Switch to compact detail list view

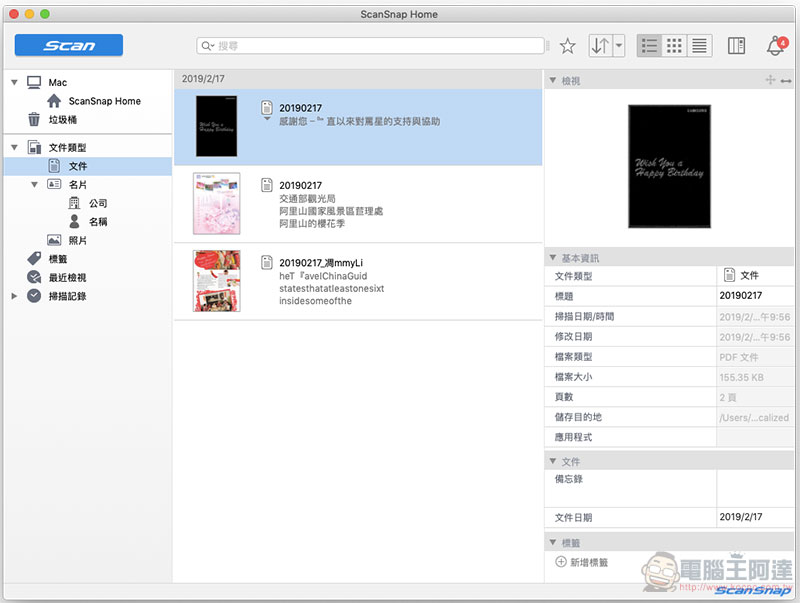[x=699, y=46]
